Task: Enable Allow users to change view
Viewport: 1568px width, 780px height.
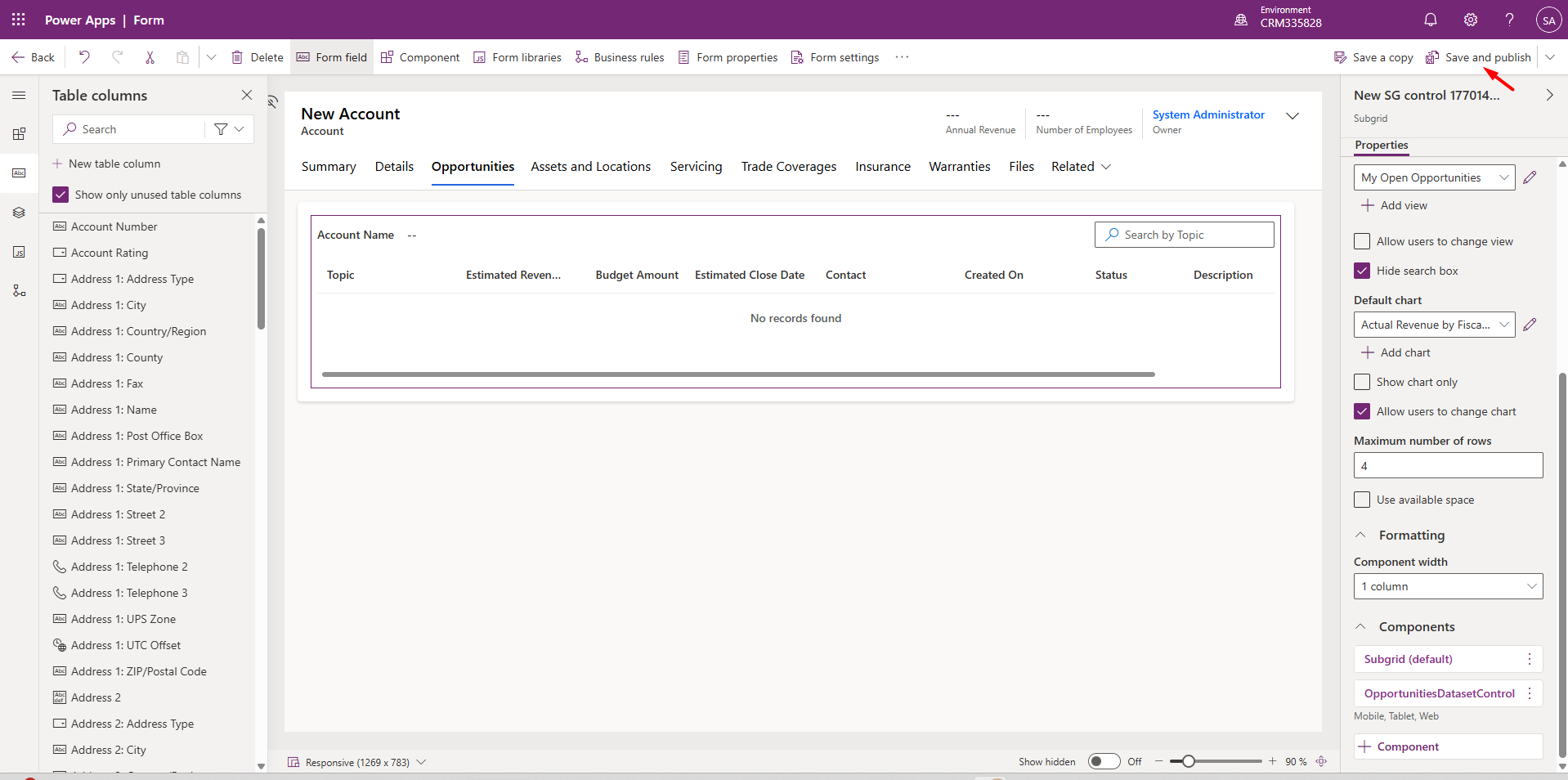Action: coord(1362,241)
